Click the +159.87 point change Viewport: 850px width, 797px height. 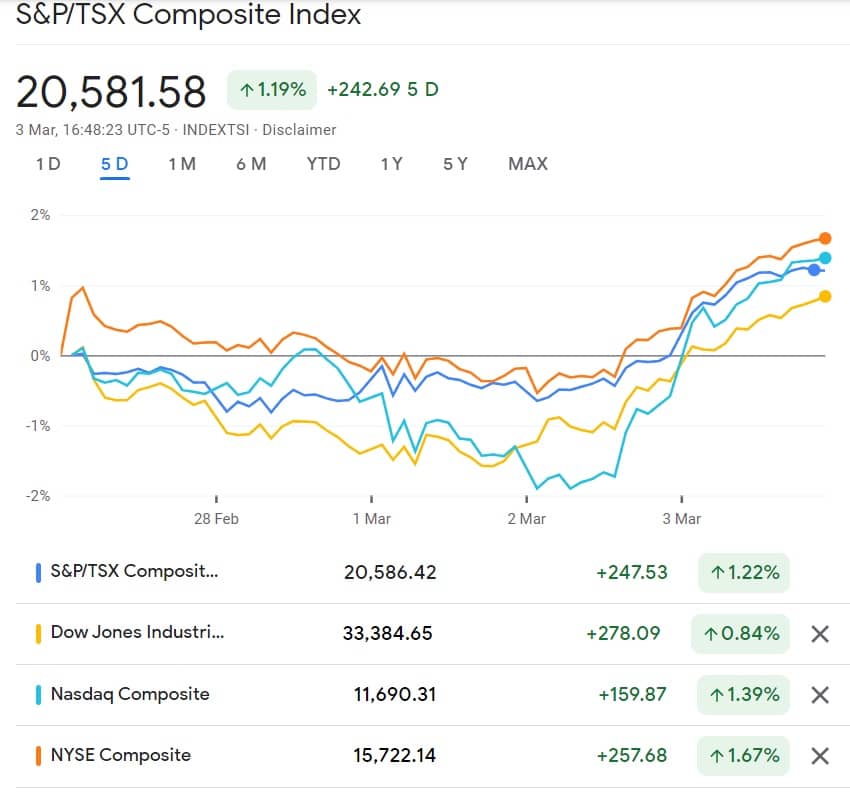632,695
